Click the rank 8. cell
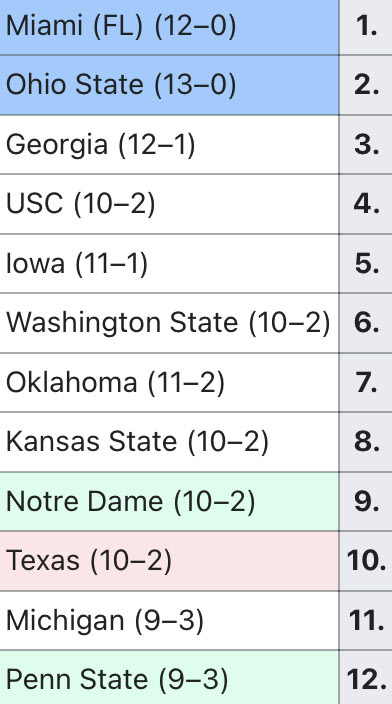 tap(366, 442)
